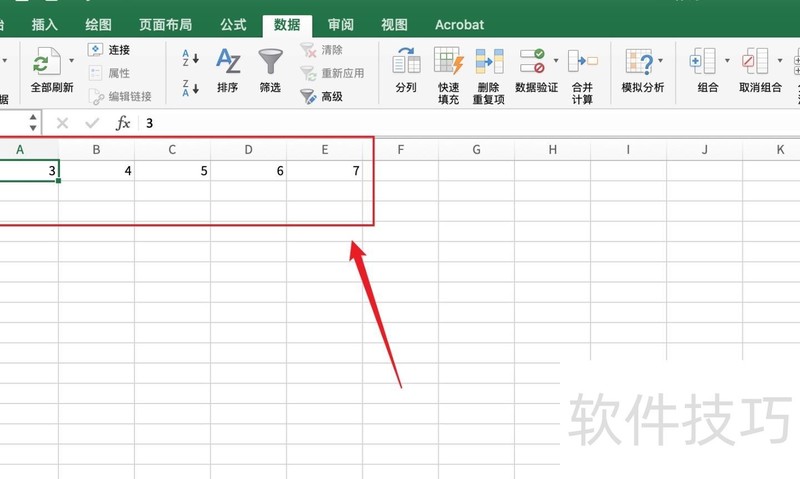Open the 模拟分析 dropdown arrow
Viewport: 800px width, 479px height.
tap(661, 61)
